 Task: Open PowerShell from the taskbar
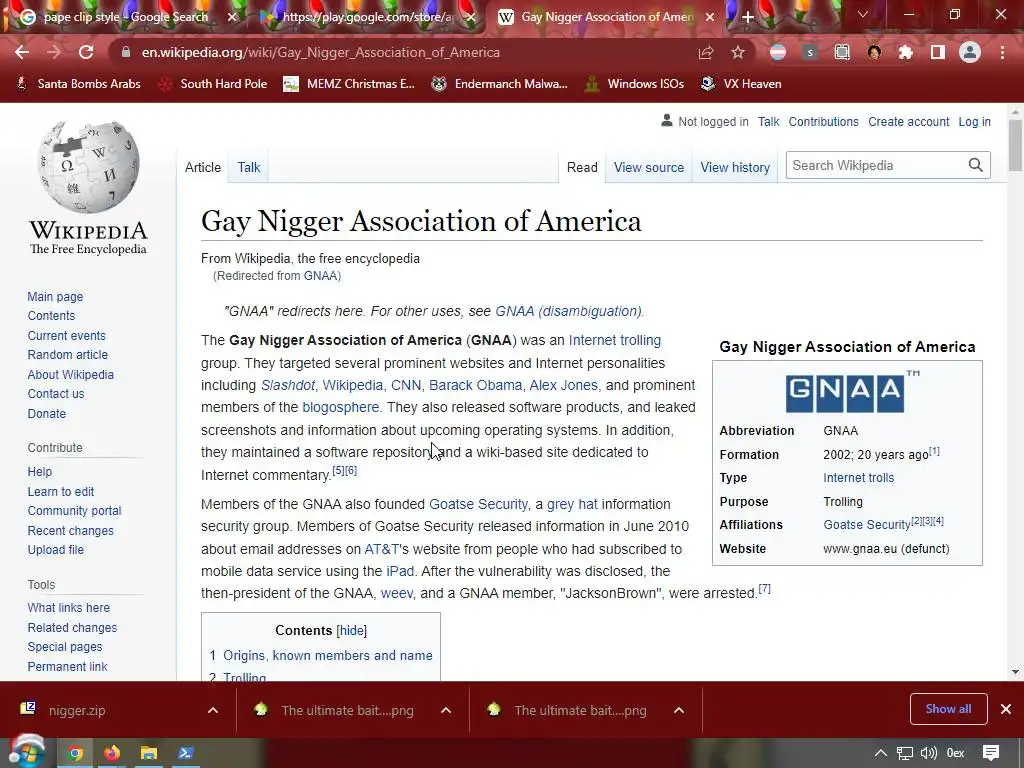(185, 753)
